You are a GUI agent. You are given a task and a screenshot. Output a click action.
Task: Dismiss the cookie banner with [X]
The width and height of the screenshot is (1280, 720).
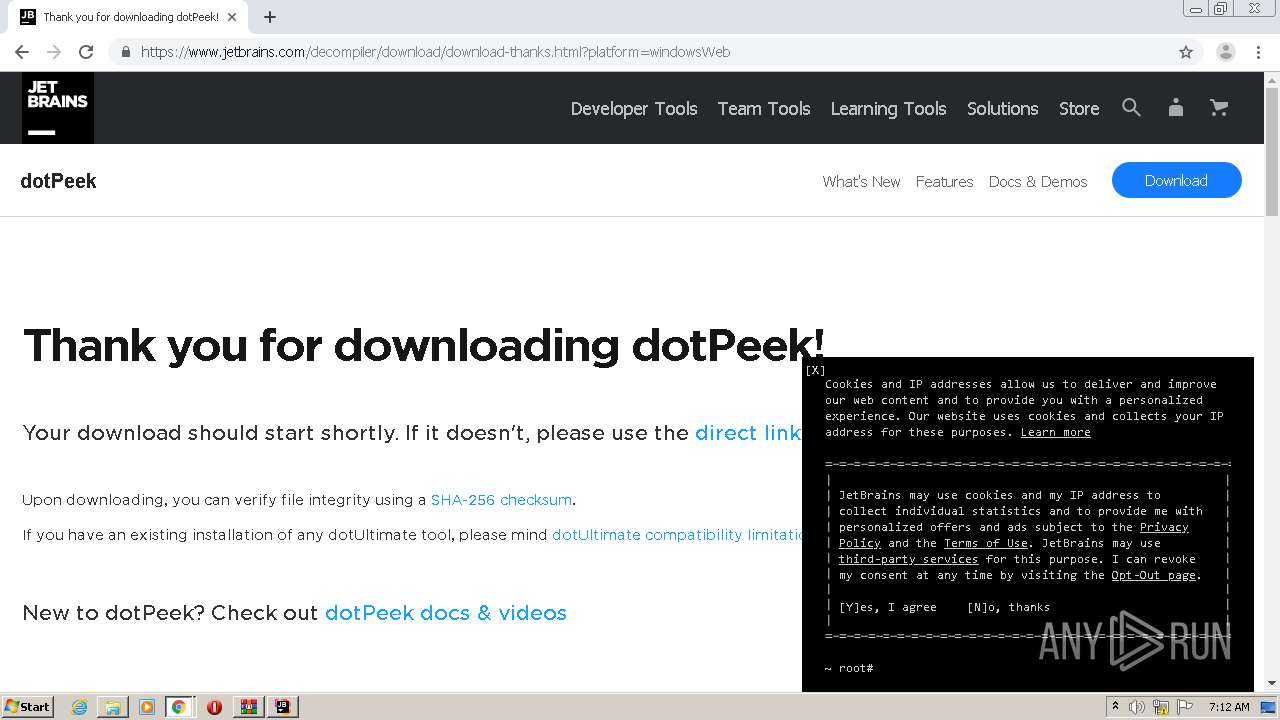[x=815, y=370]
